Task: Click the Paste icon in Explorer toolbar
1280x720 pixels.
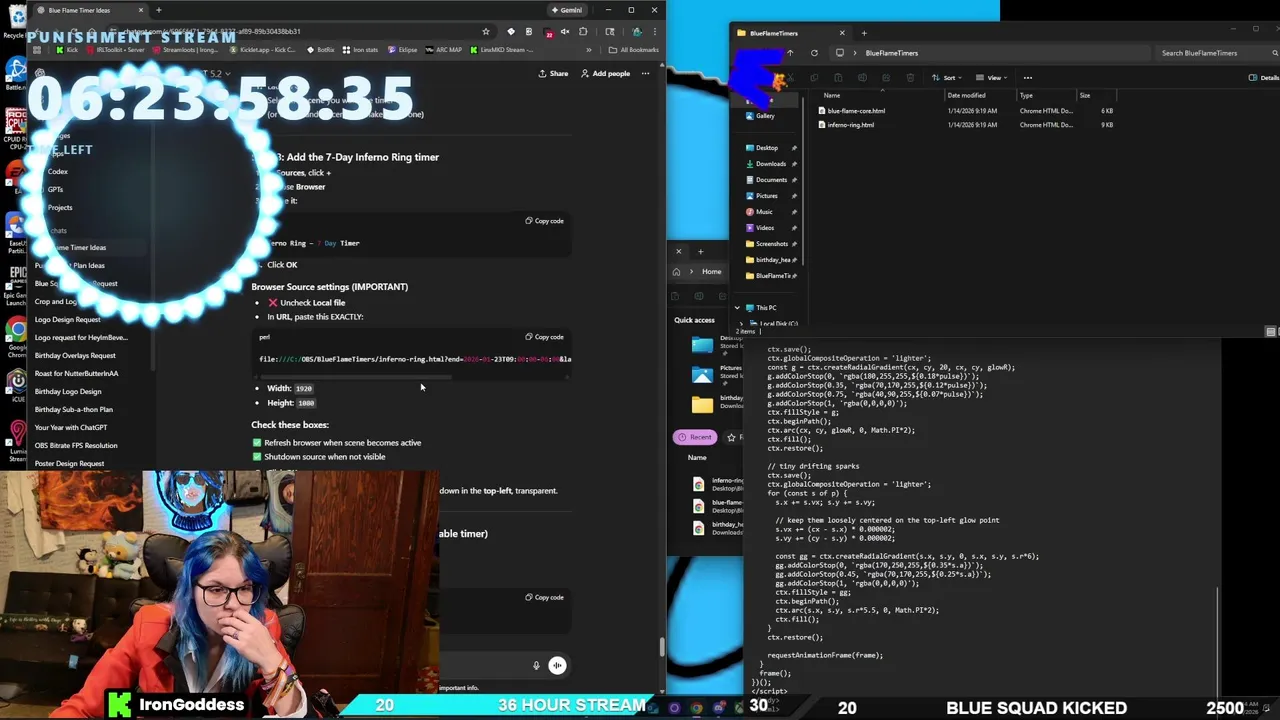Action: [x=838, y=77]
